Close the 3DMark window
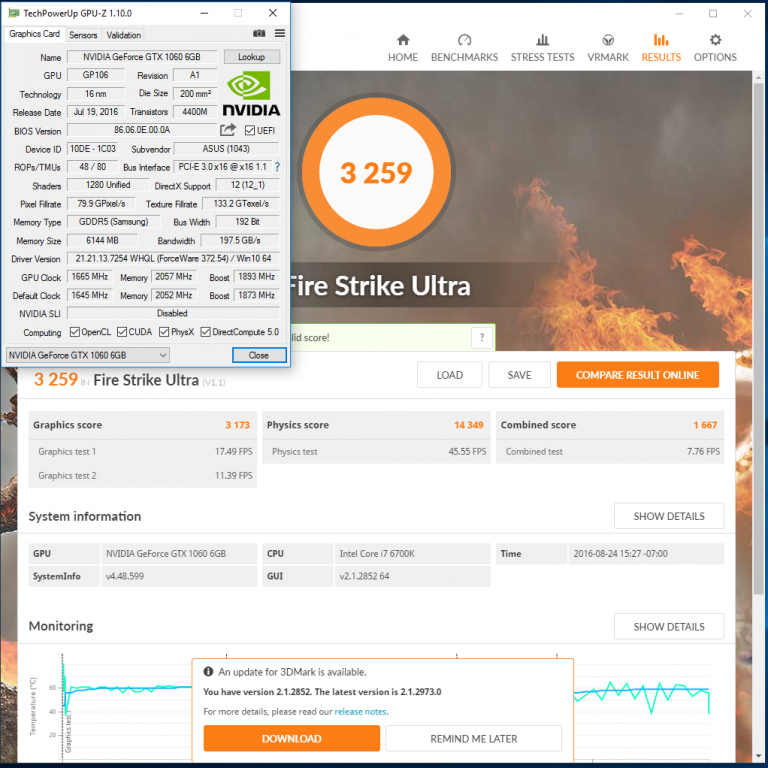 click(747, 14)
